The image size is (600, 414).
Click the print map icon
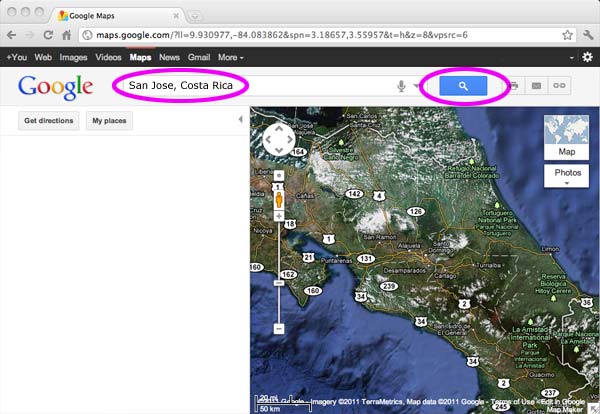coord(514,86)
